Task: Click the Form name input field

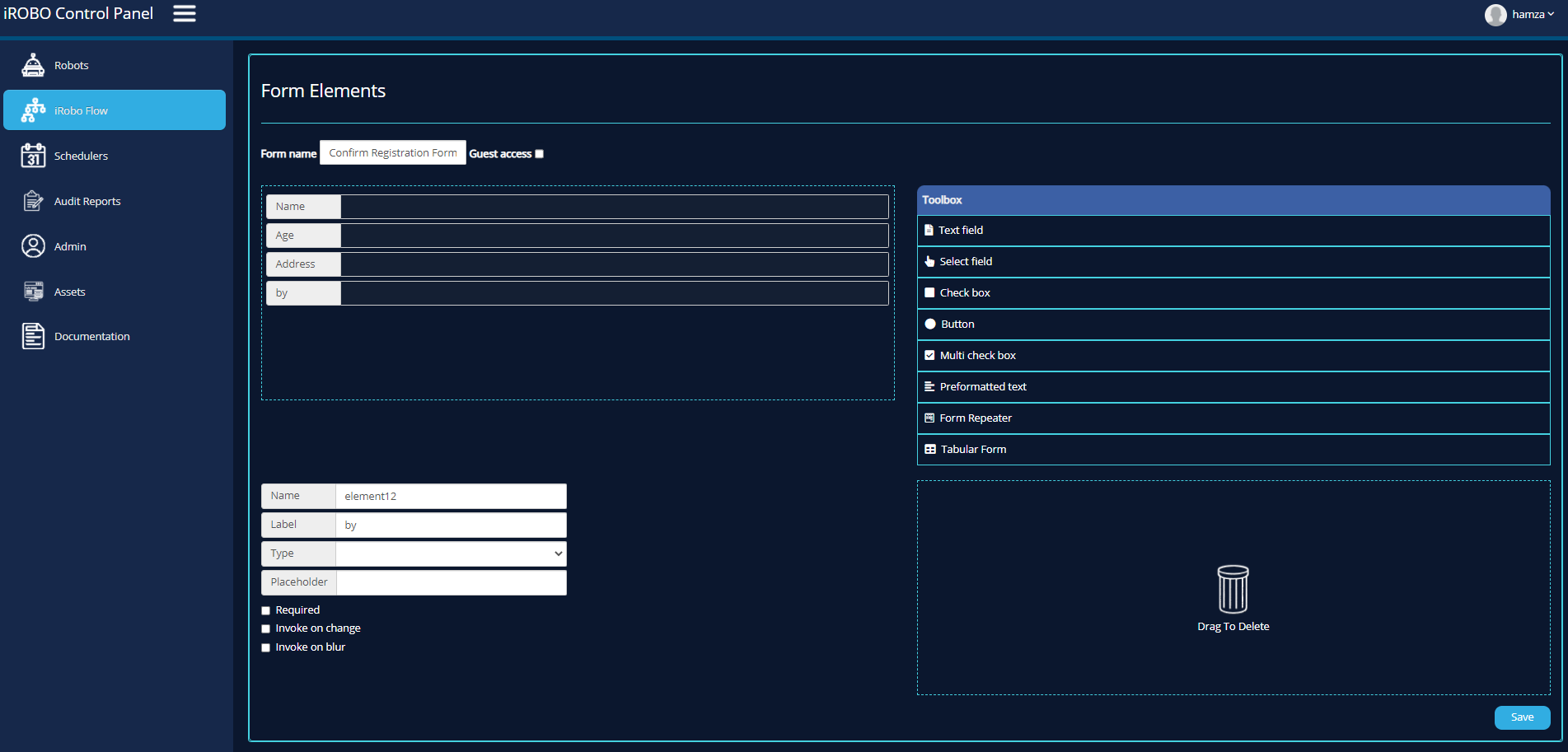Action: coord(393,153)
